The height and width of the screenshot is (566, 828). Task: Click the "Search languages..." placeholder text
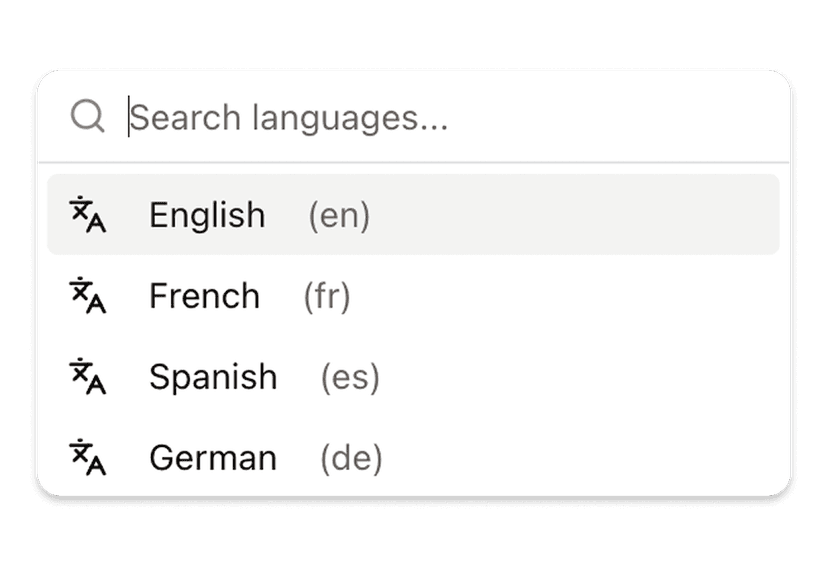pyautogui.click(x=289, y=118)
